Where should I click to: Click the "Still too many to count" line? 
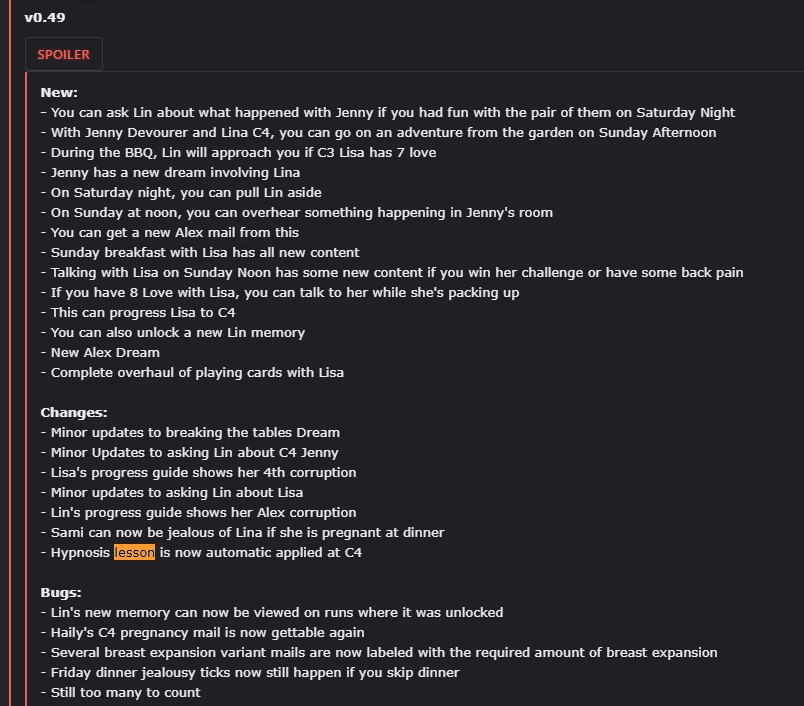coord(125,692)
